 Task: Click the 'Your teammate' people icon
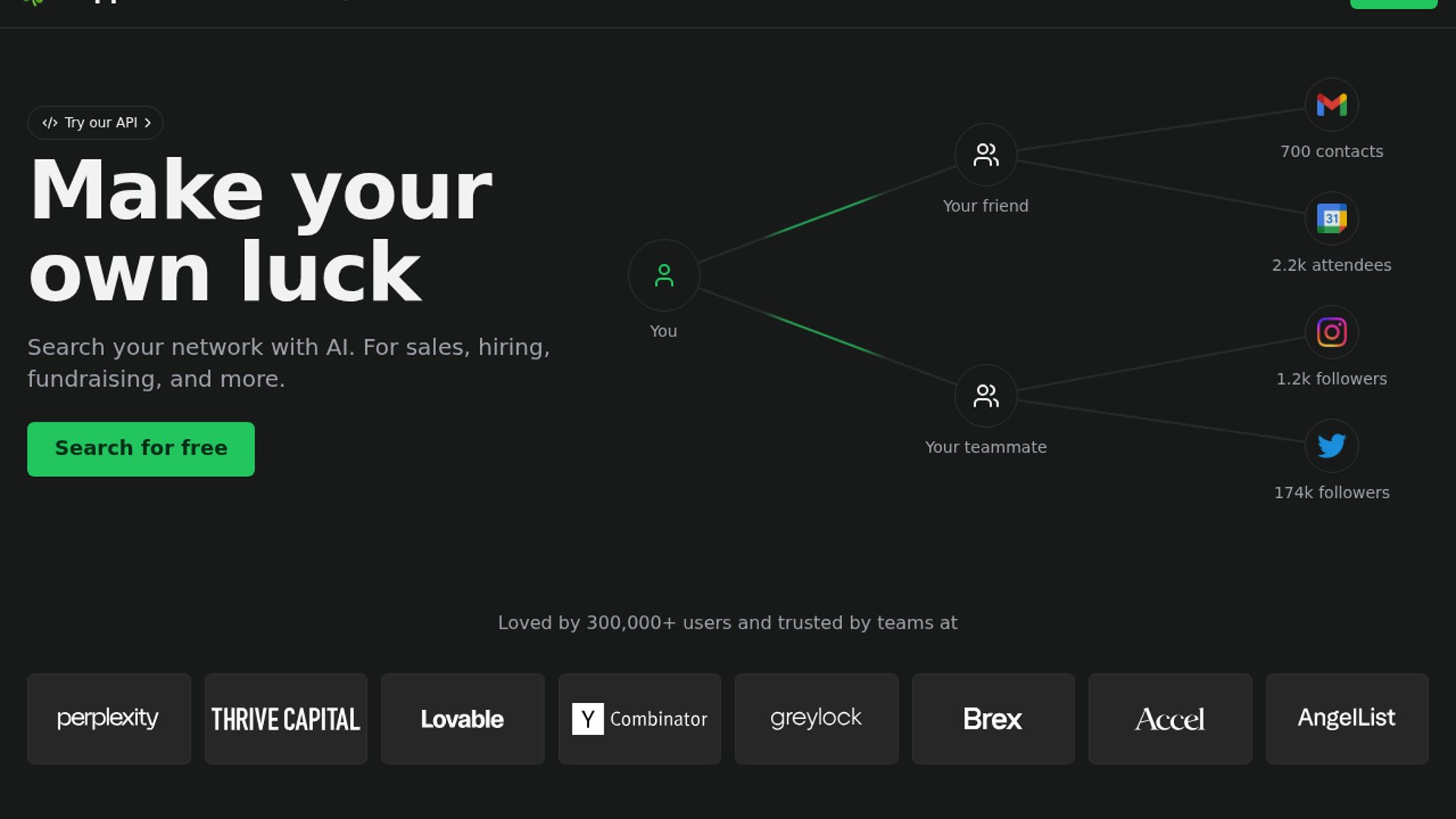point(986,396)
